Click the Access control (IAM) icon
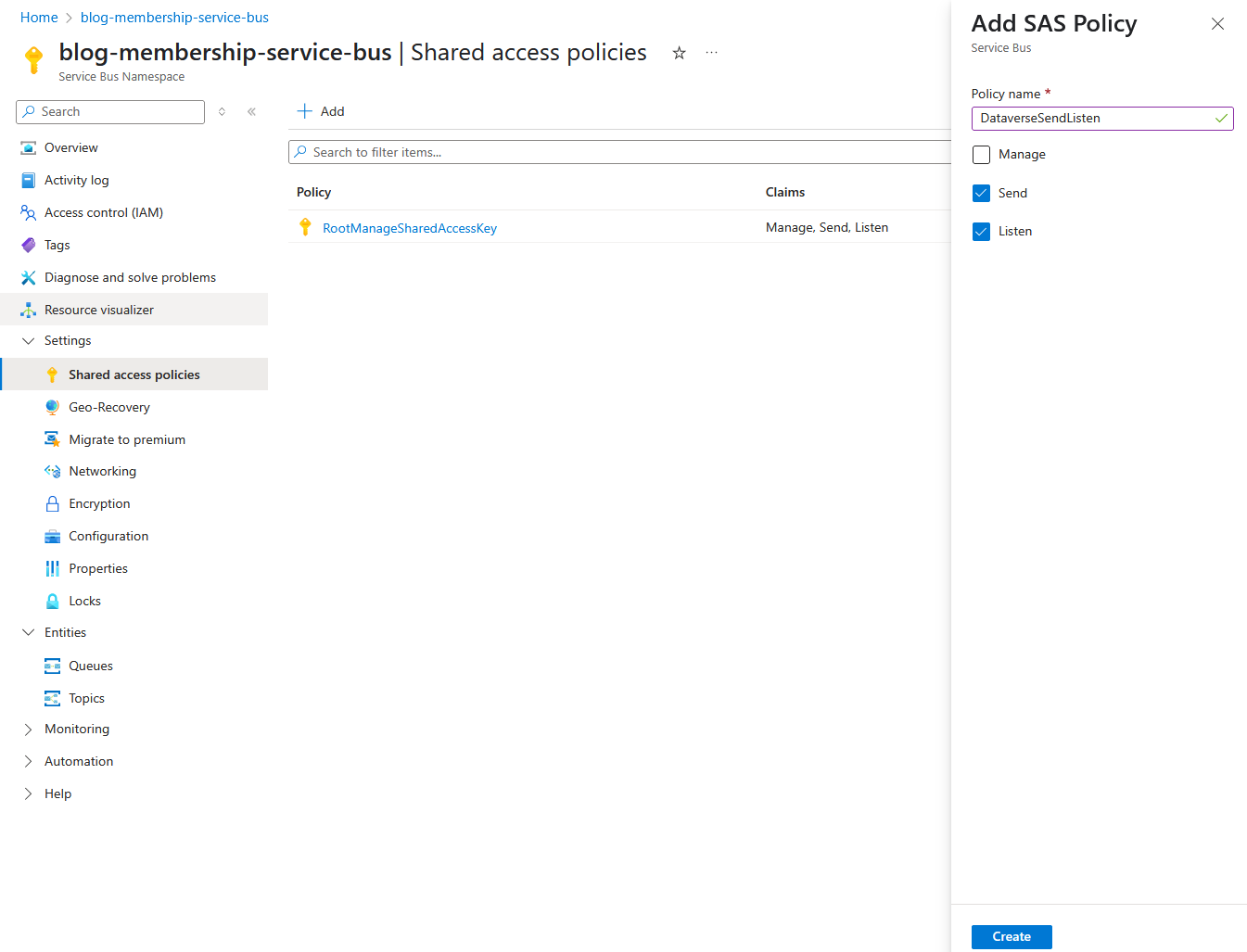Screen dimensions: 1247x952 tap(29, 213)
